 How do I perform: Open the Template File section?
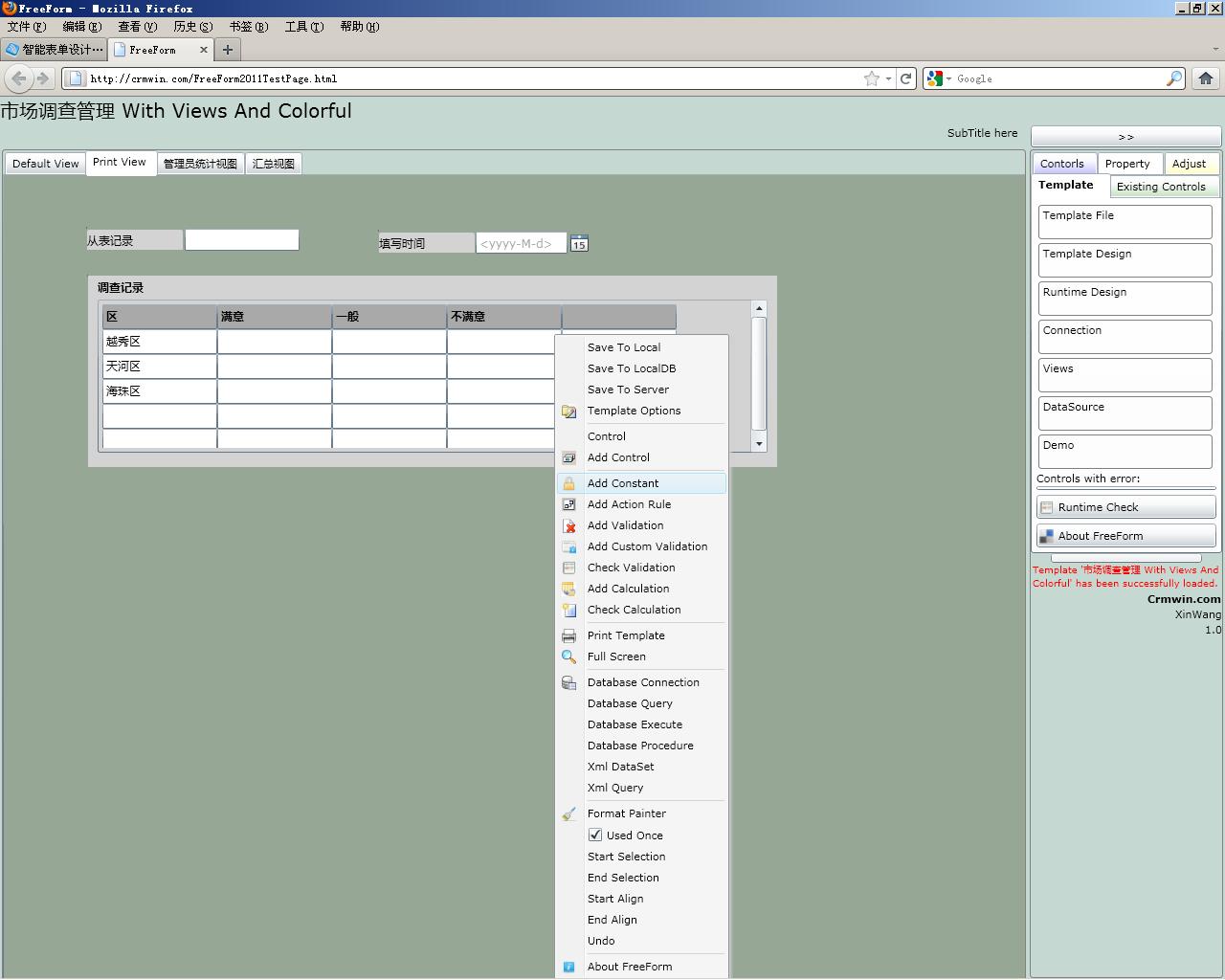1125,222
